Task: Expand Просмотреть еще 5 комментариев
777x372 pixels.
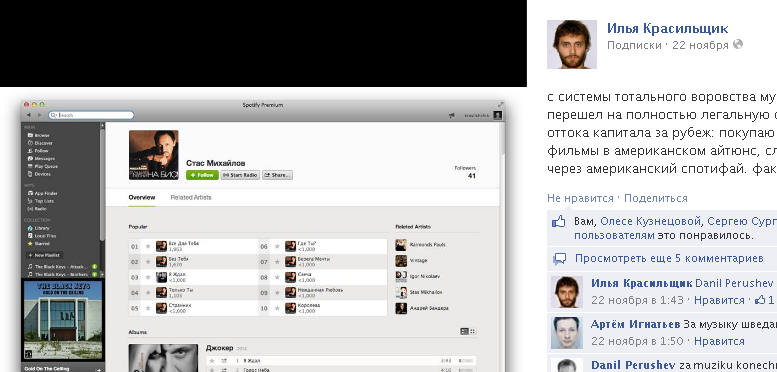Action: pos(669,259)
